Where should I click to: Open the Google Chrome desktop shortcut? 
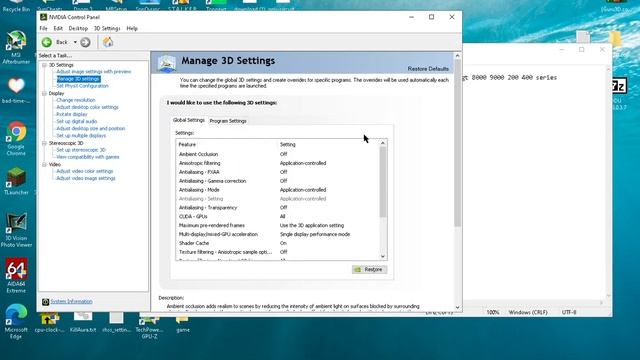[x=16, y=139]
